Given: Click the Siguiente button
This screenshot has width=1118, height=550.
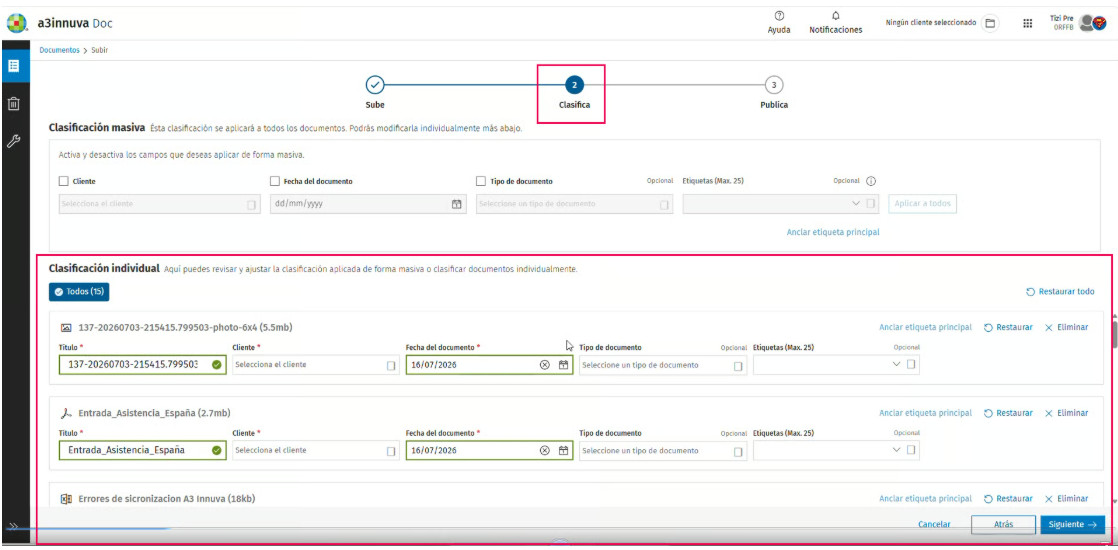Looking at the screenshot, I should pyautogui.click(x=1072, y=524).
